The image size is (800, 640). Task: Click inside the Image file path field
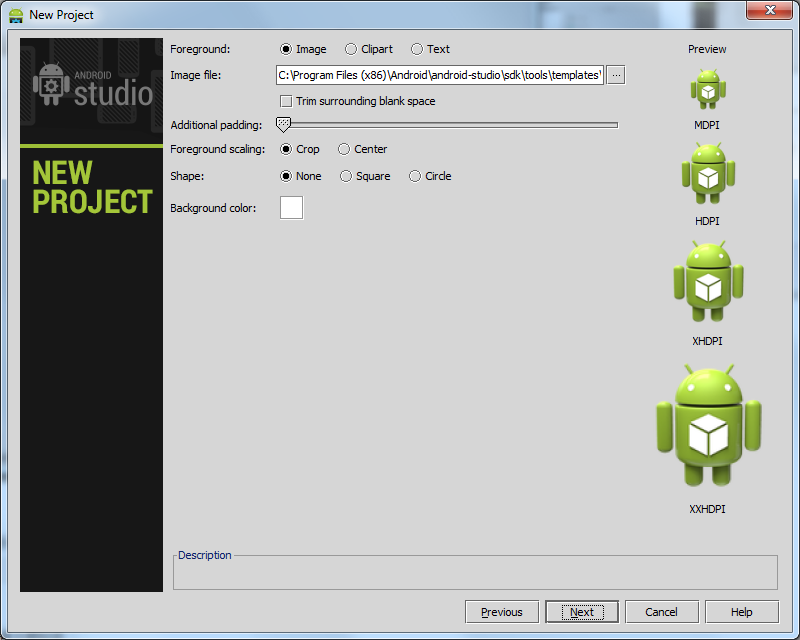pos(440,74)
